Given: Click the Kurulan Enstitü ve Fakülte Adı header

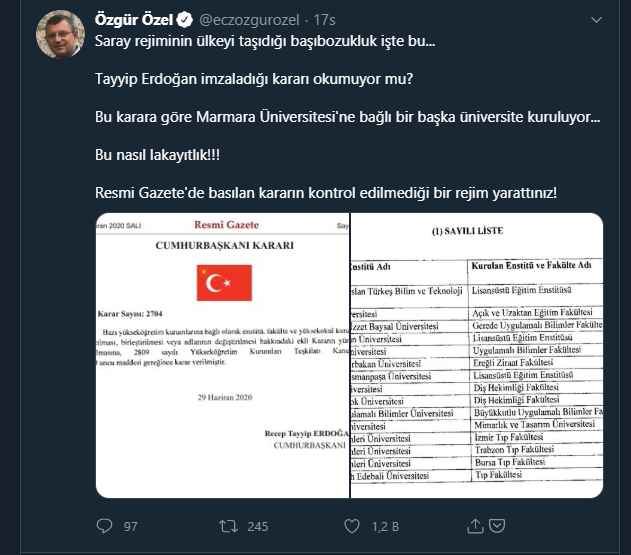Looking at the screenshot, I should coord(531,265).
